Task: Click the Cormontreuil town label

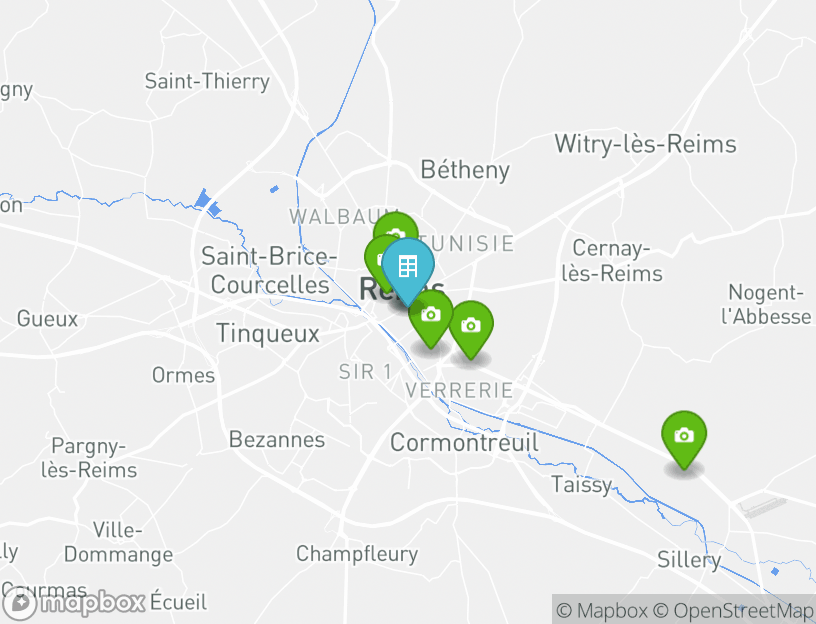Action: pos(464,442)
